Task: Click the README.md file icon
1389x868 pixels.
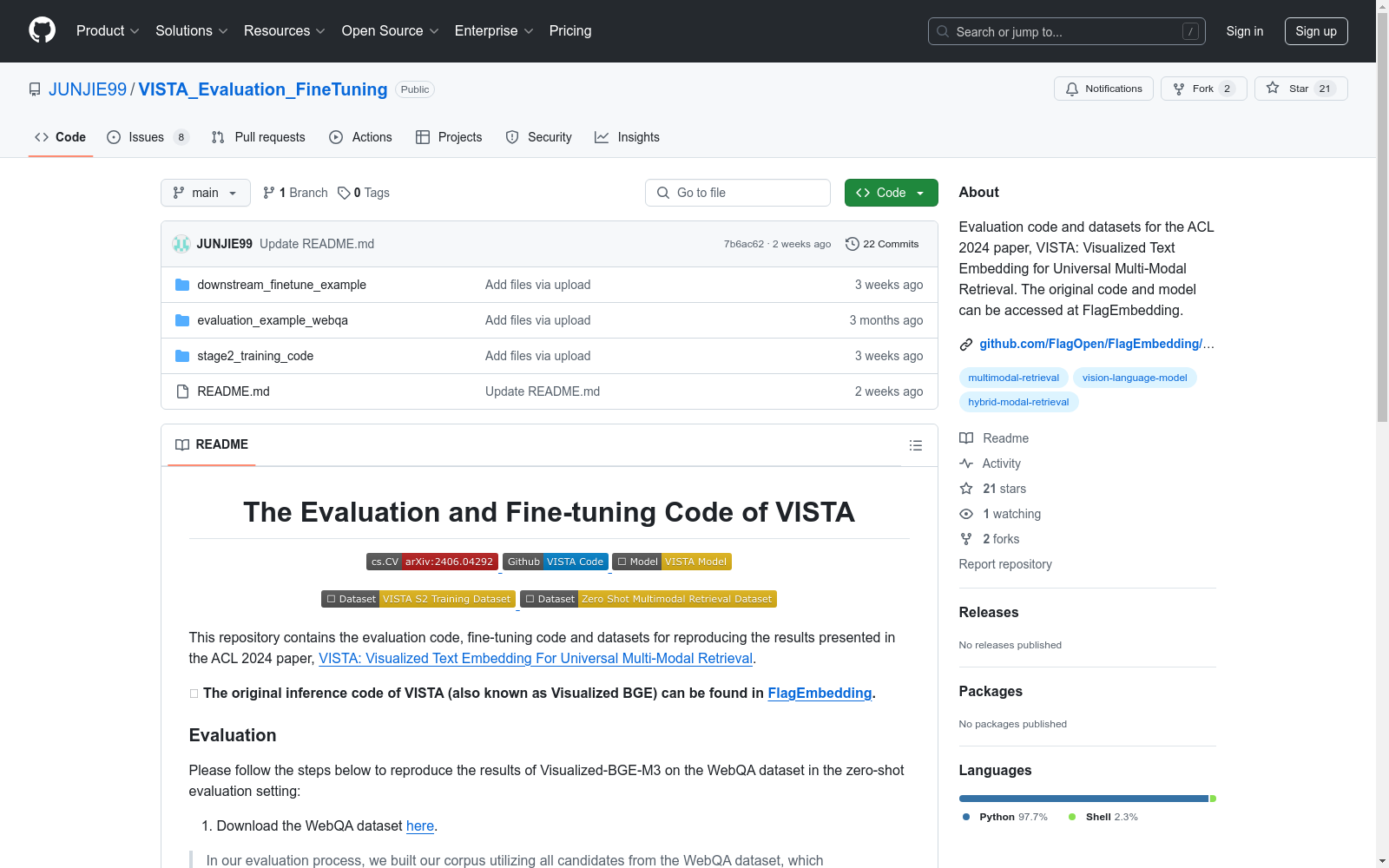Action: 182,391
